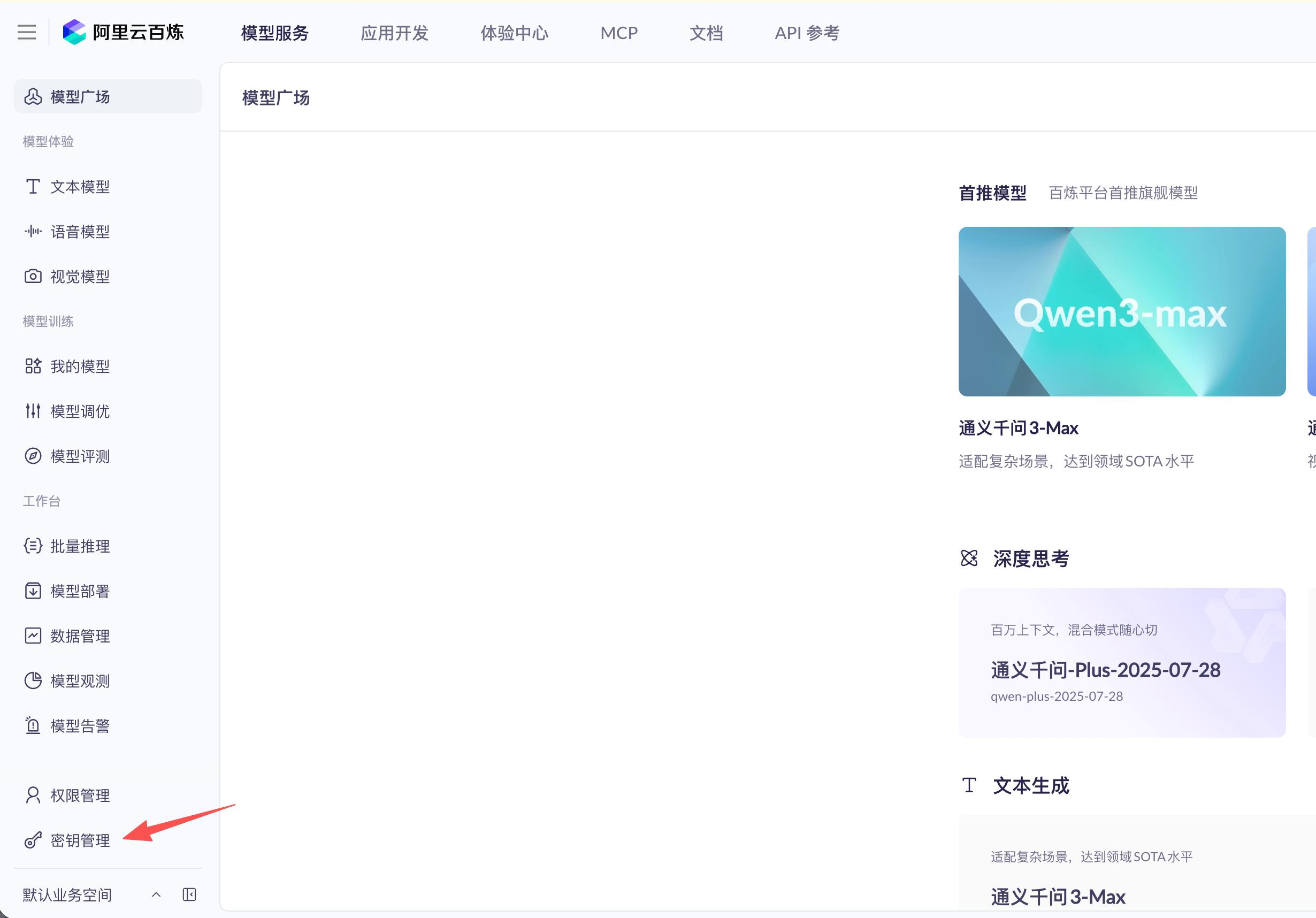Open 模型告警 alert bell icon

pos(33,725)
